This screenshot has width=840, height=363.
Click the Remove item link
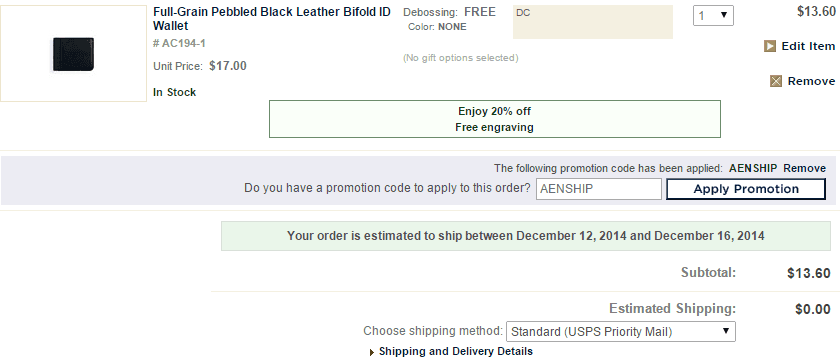click(811, 81)
